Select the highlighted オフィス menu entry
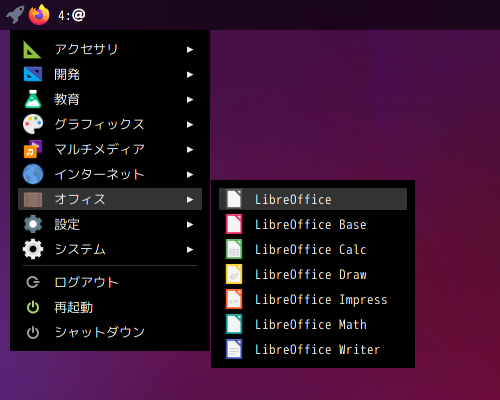 tap(110, 199)
